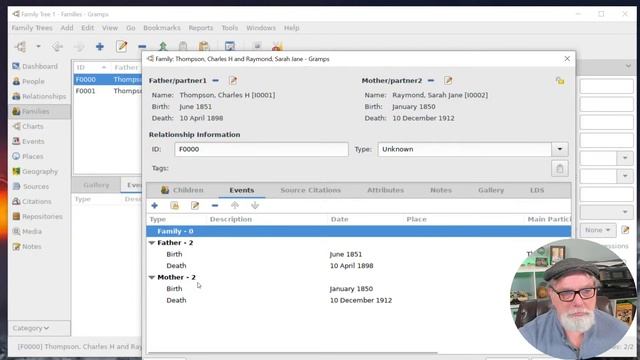Click the Go Back arrow in main toolbar
This screenshot has height=360, width=640.
coord(57,47)
